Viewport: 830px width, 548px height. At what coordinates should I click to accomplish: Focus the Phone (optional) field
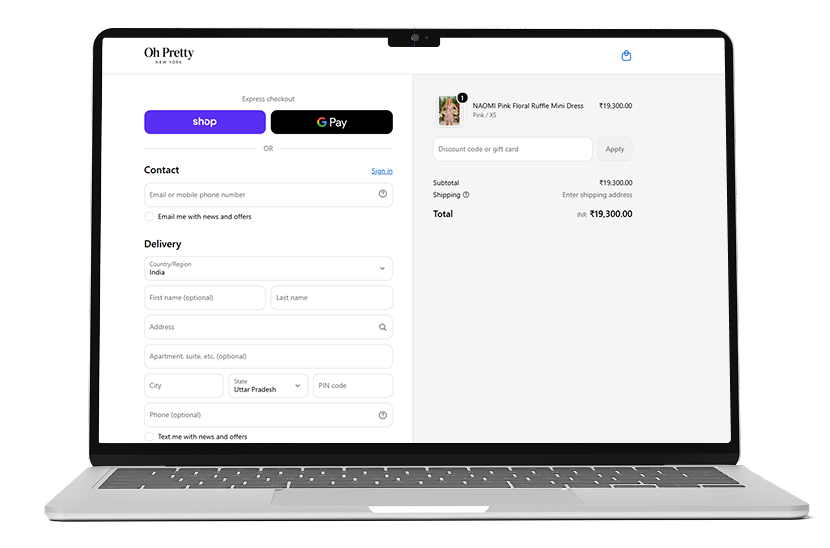click(x=268, y=415)
